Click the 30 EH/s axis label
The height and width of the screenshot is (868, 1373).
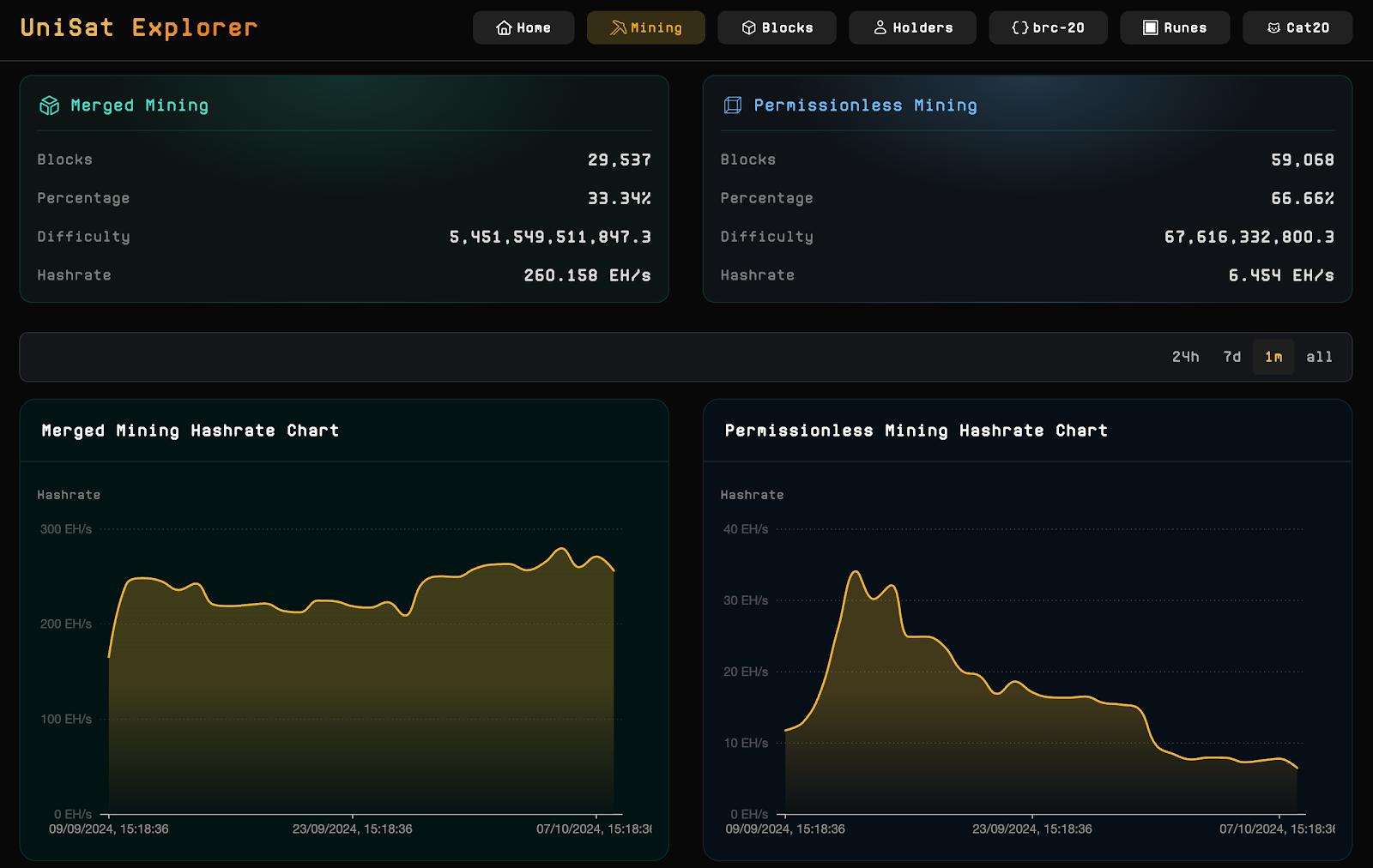(x=746, y=600)
